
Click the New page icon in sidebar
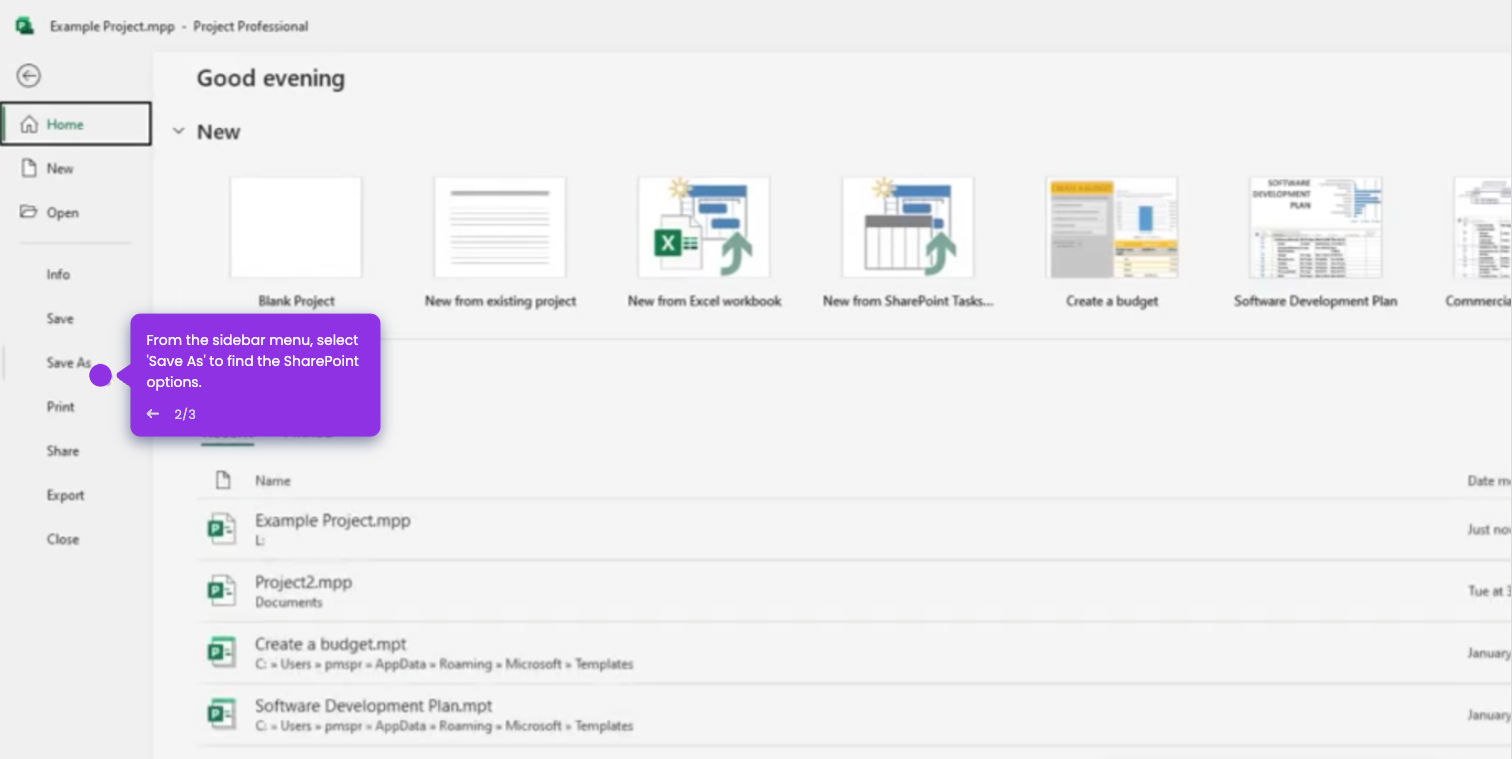[29, 168]
